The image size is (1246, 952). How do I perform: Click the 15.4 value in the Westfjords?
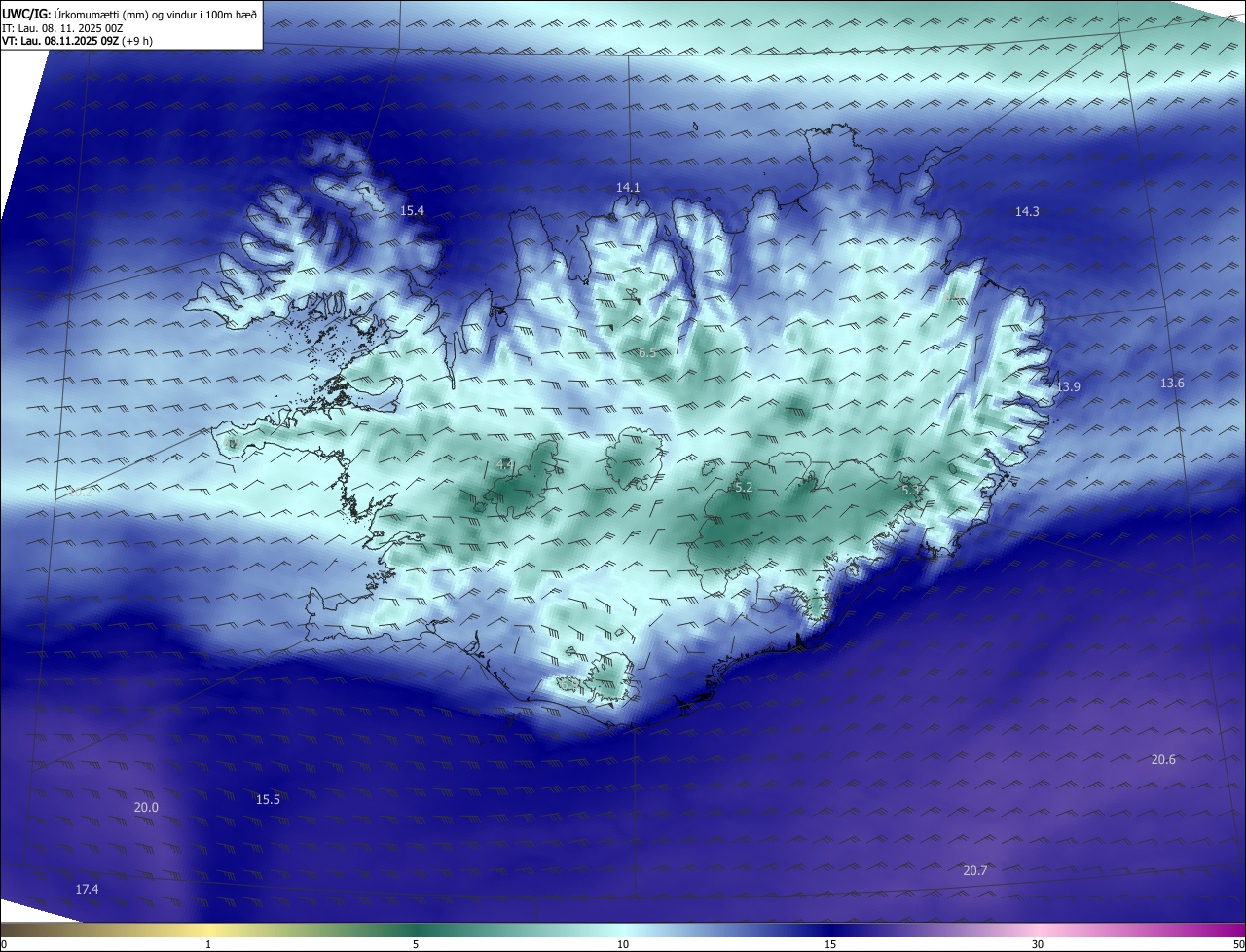413,210
